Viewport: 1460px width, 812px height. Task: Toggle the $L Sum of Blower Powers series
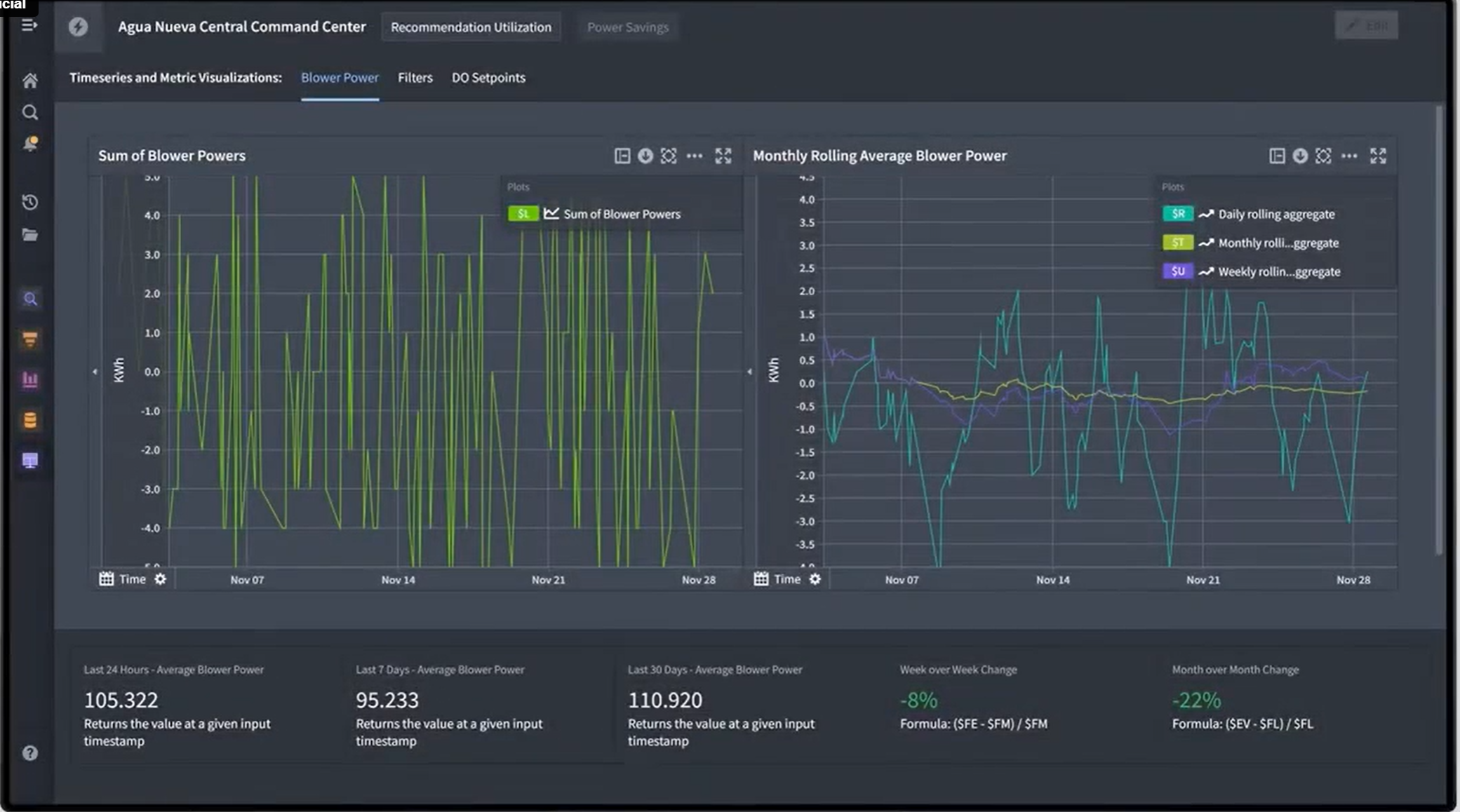523,214
